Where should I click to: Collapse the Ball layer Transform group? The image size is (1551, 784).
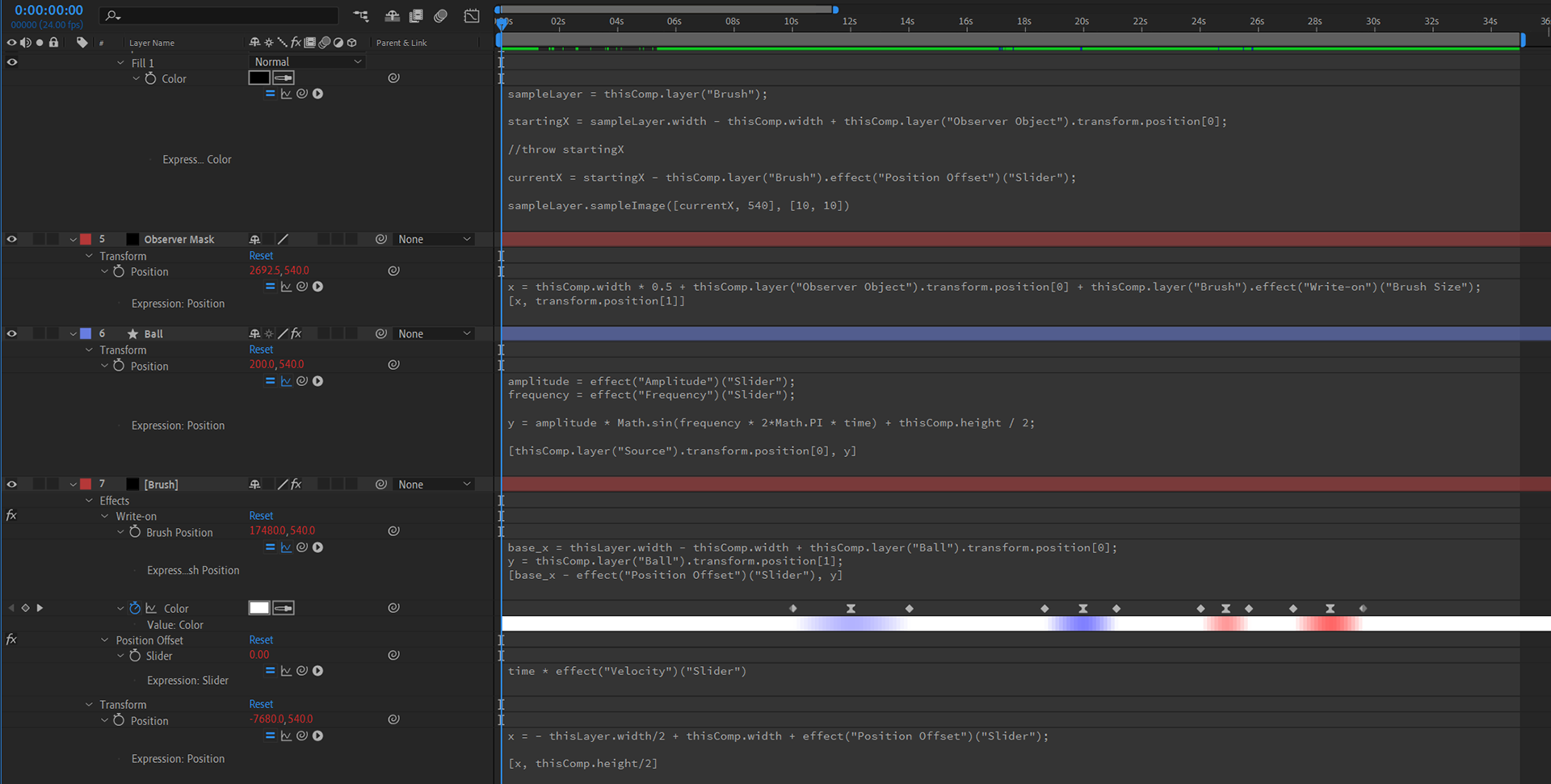click(89, 350)
